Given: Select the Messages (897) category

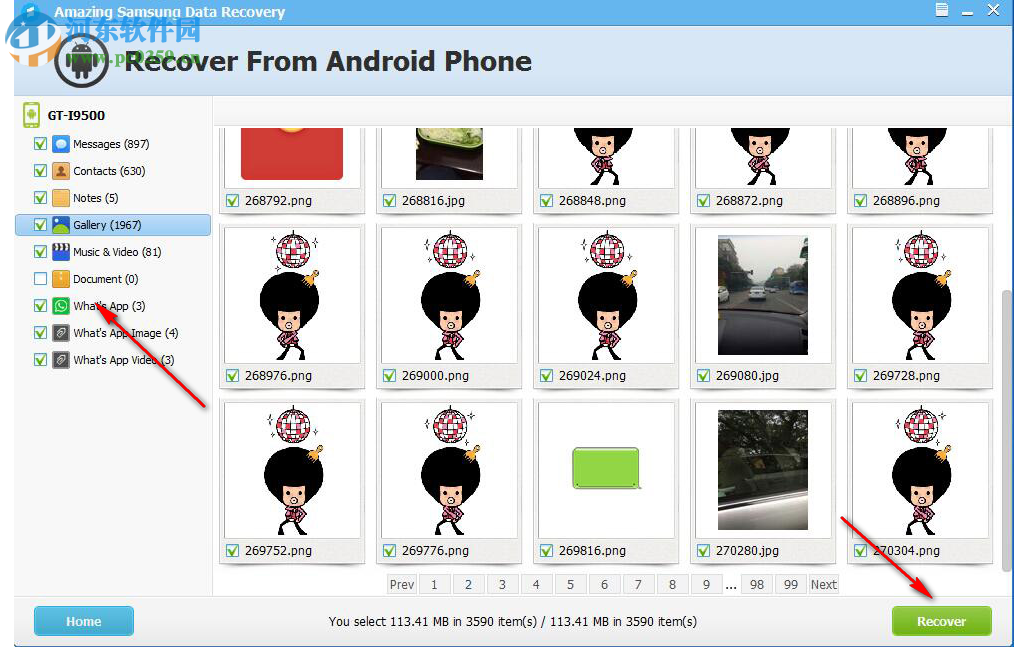Looking at the screenshot, I should (x=111, y=144).
